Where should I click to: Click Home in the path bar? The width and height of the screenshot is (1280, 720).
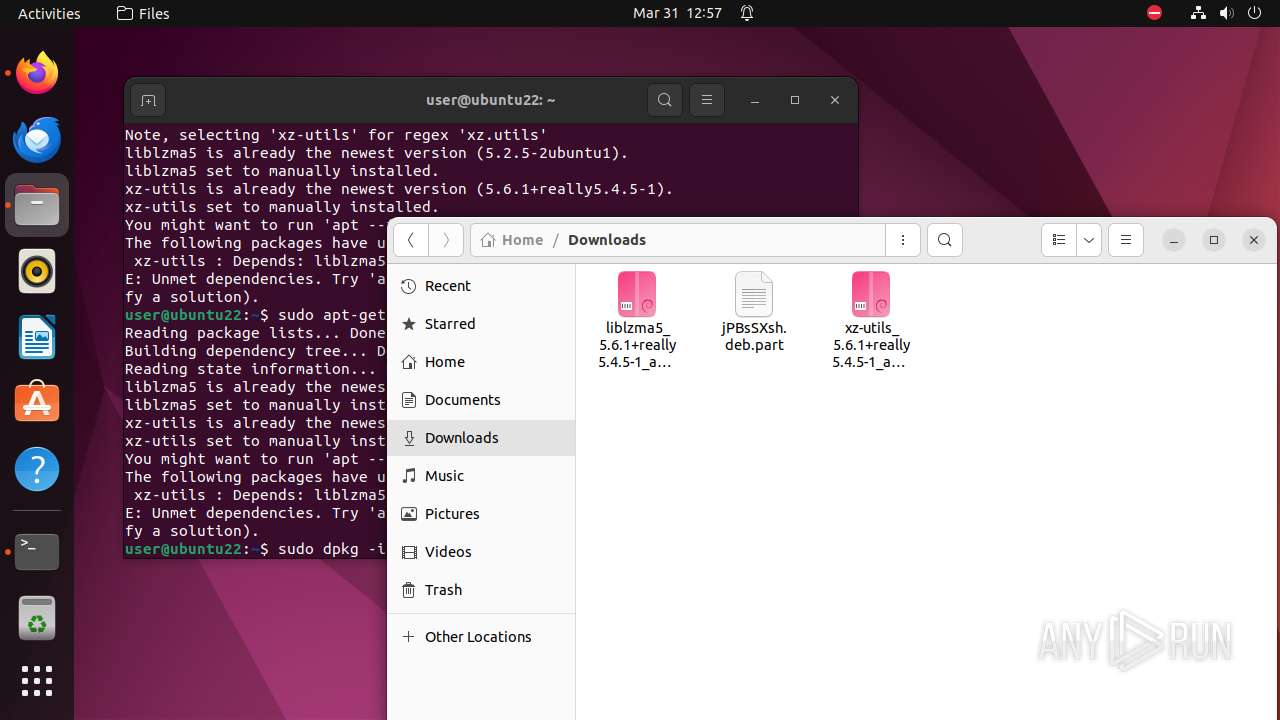click(x=512, y=240)
